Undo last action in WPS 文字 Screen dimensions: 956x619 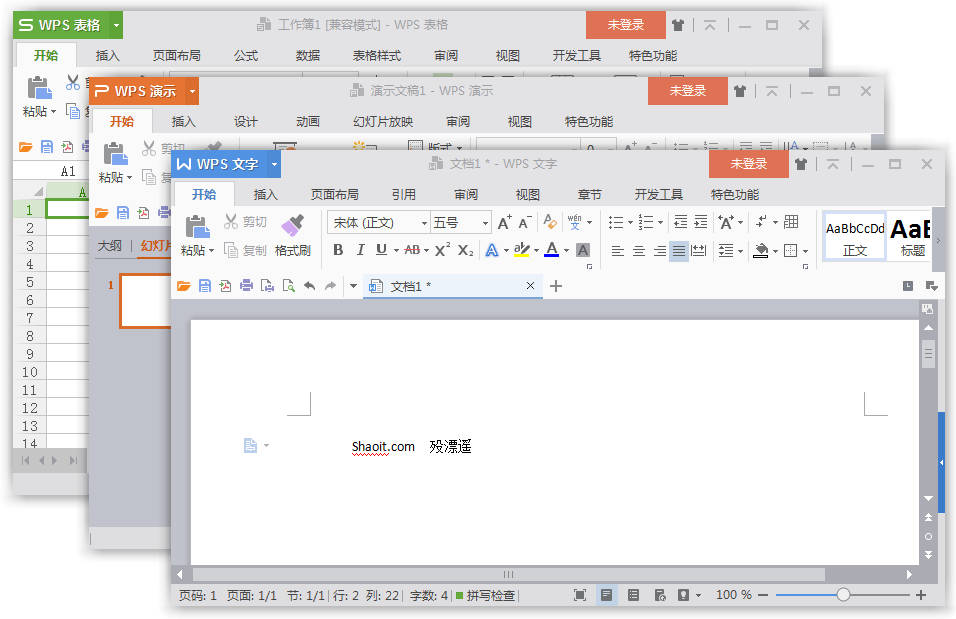tap(310, 286)
